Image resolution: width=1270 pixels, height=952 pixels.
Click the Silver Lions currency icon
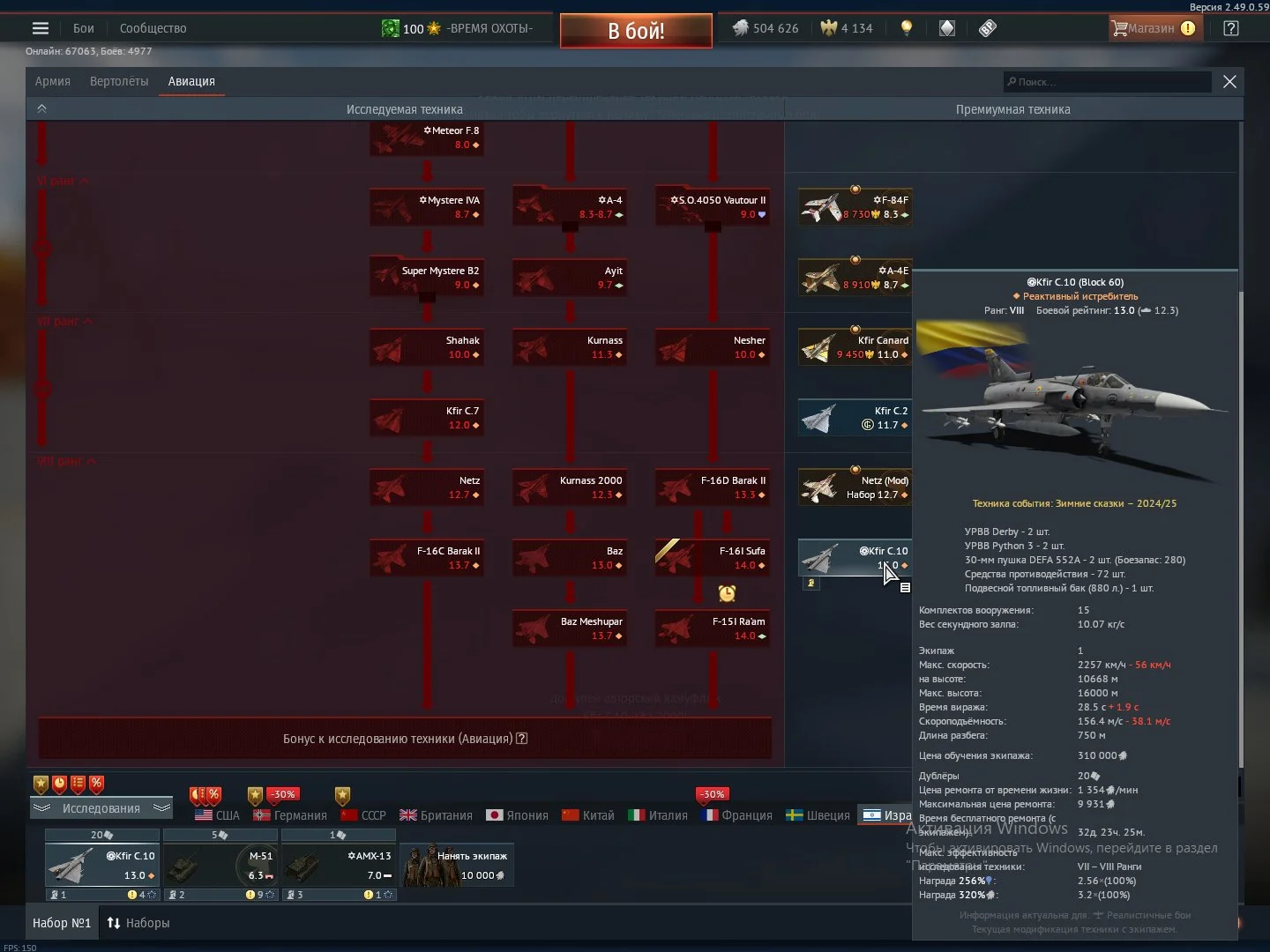point(740,28)
